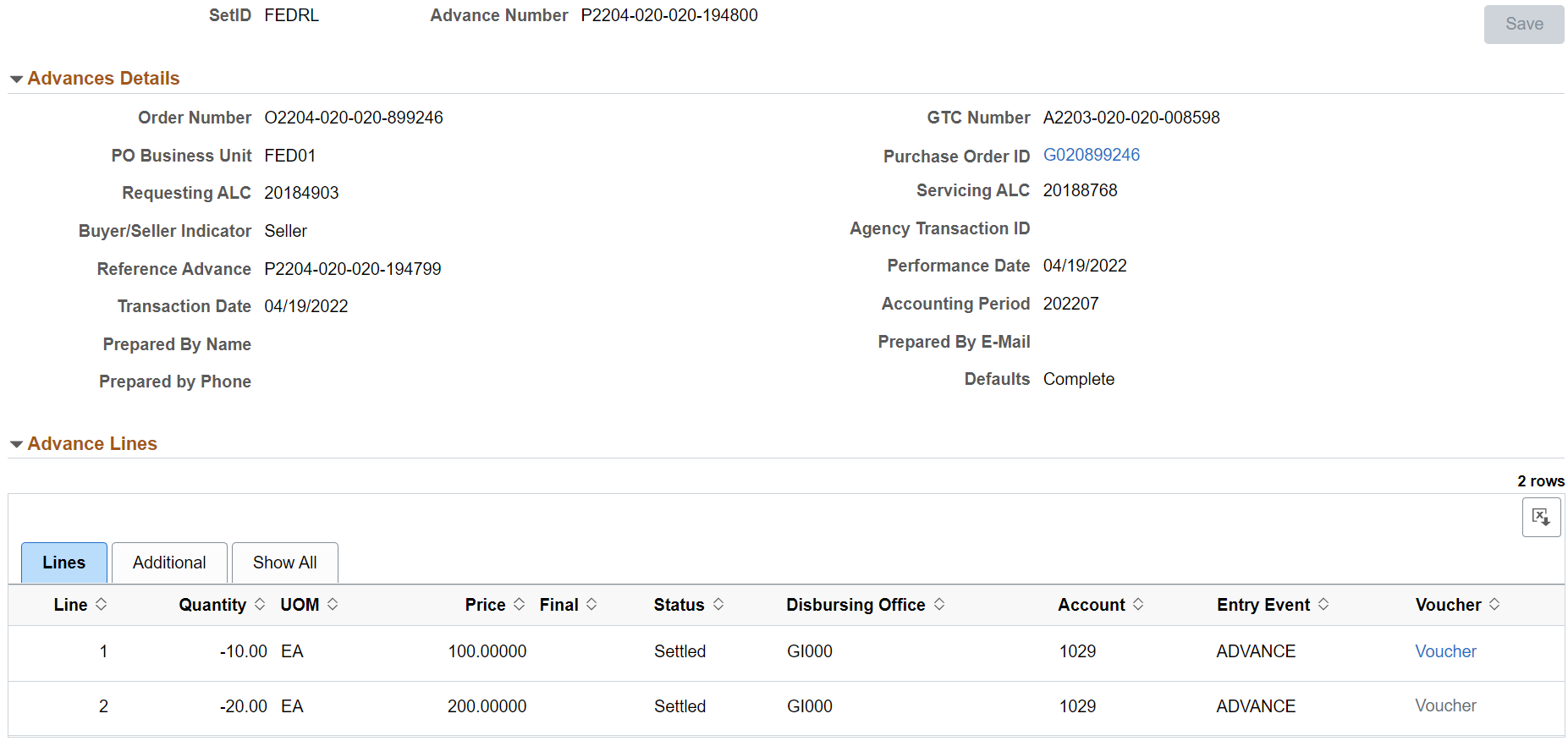Sort by Account column arrows icon
1568x741 pixels.
1138,604
